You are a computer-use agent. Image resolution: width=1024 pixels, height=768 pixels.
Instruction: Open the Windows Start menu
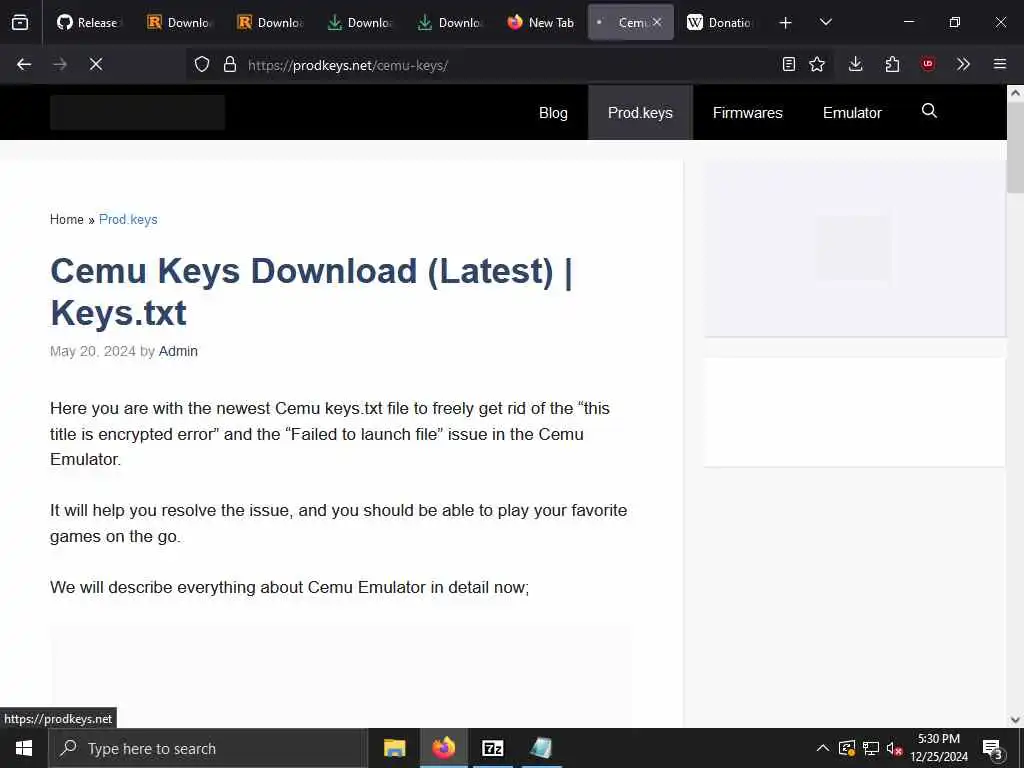24,748
